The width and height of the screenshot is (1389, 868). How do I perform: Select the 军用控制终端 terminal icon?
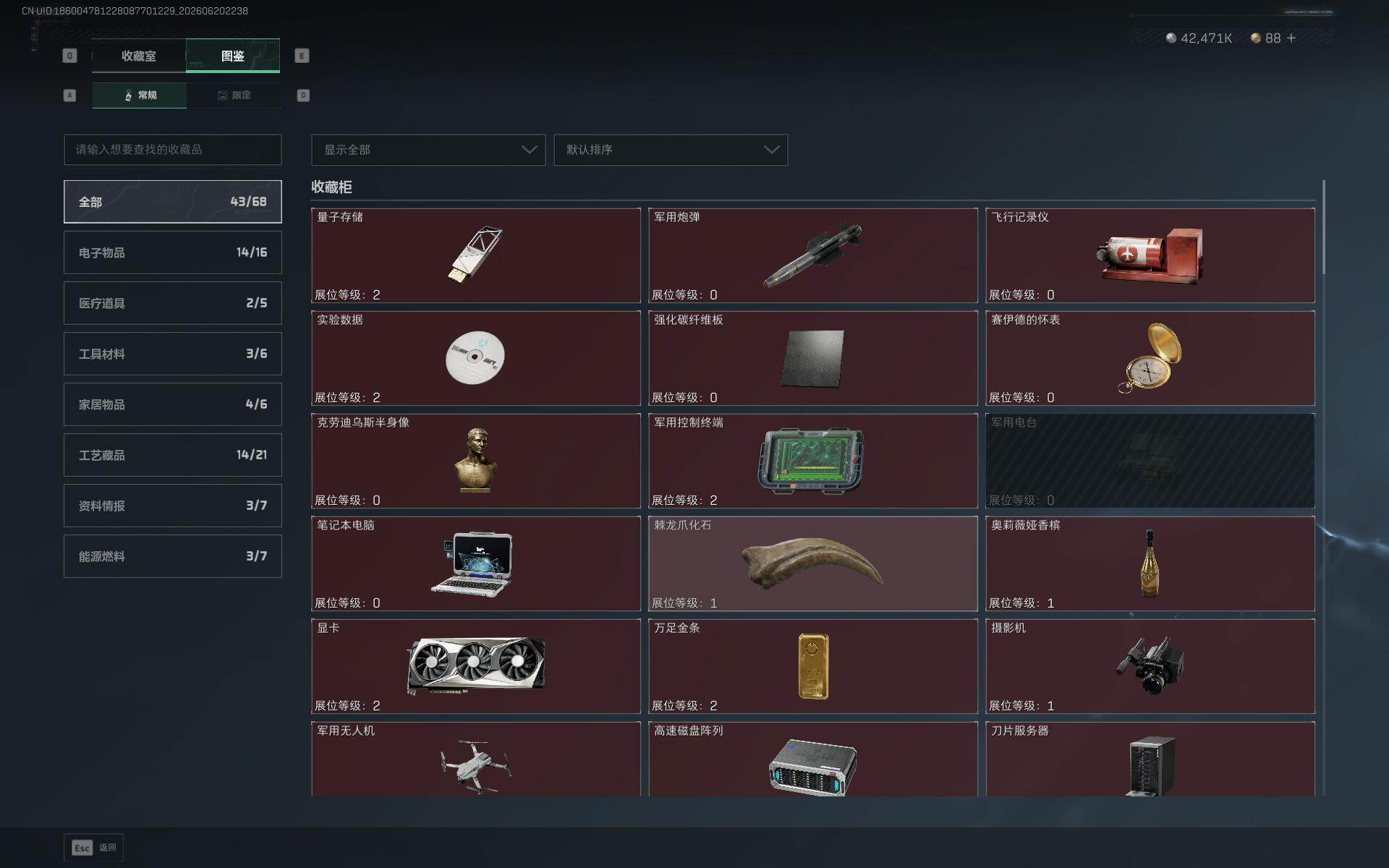pos(812,461)
